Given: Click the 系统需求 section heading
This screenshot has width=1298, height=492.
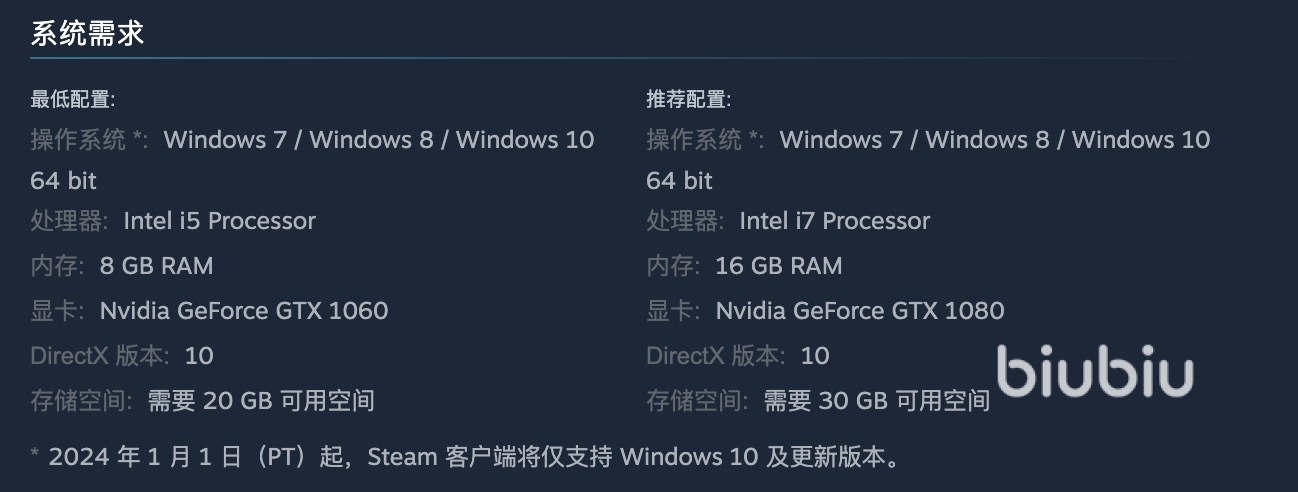Looking at the screenshot, I should click(x=88, y=33).
